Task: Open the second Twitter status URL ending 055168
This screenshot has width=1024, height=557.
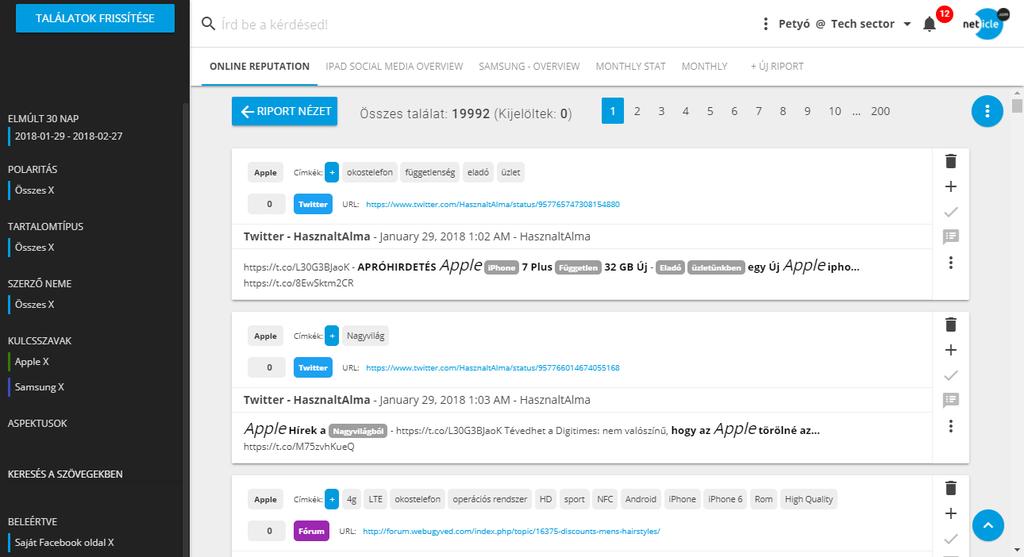Action: tap(492, 368)
